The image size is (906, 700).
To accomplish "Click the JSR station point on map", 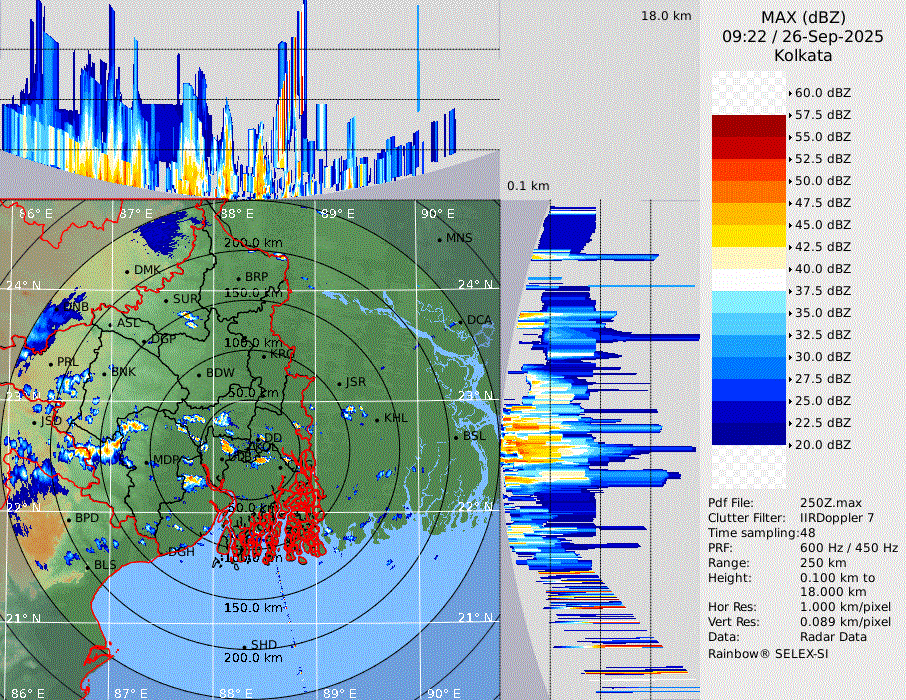I will [339, 384].
